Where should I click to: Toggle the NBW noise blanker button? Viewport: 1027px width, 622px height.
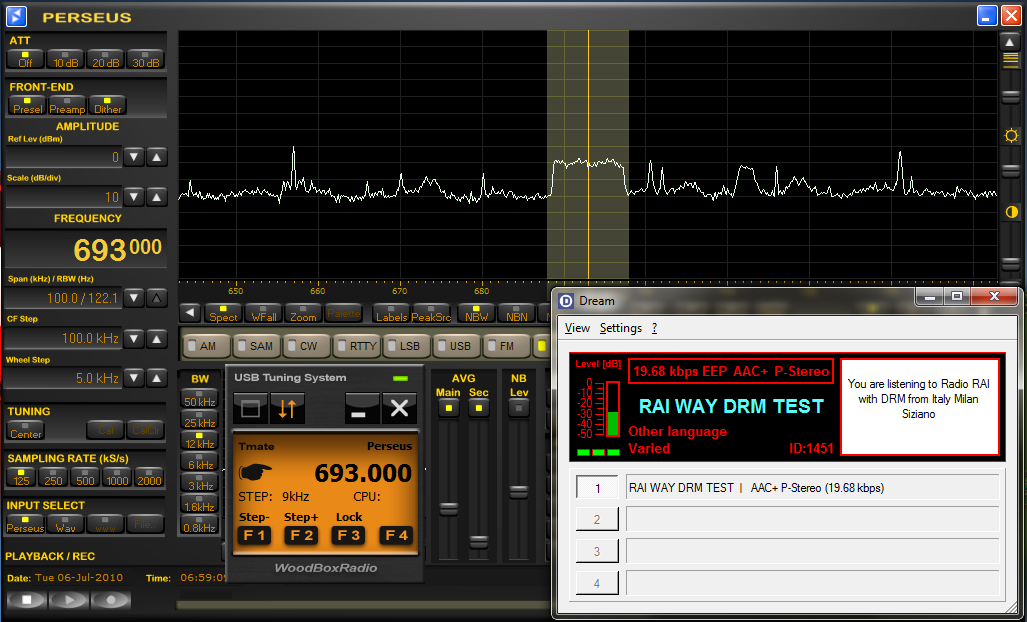tap(476, 313)
